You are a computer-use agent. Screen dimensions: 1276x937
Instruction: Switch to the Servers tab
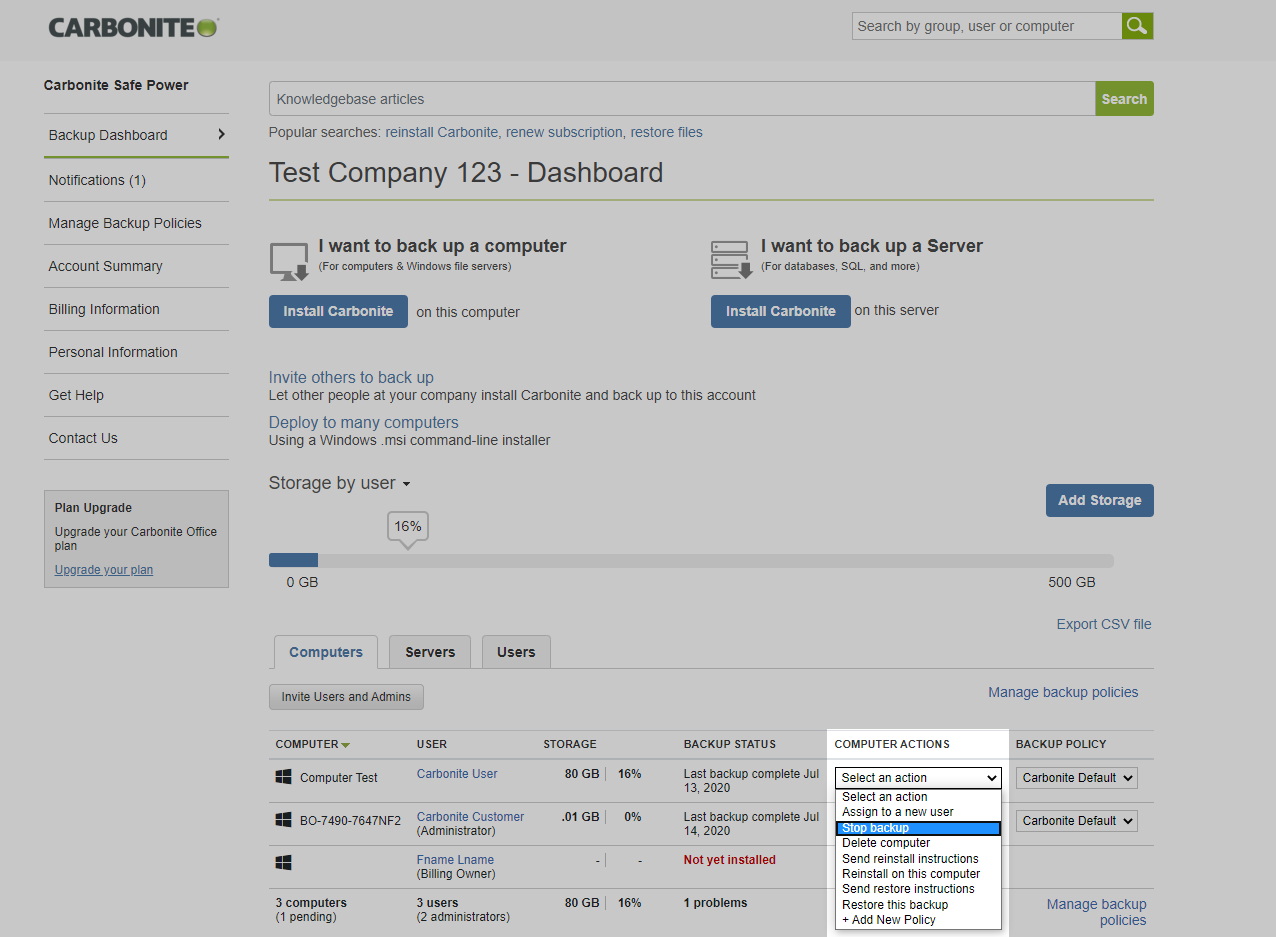[x=430, y=652]
